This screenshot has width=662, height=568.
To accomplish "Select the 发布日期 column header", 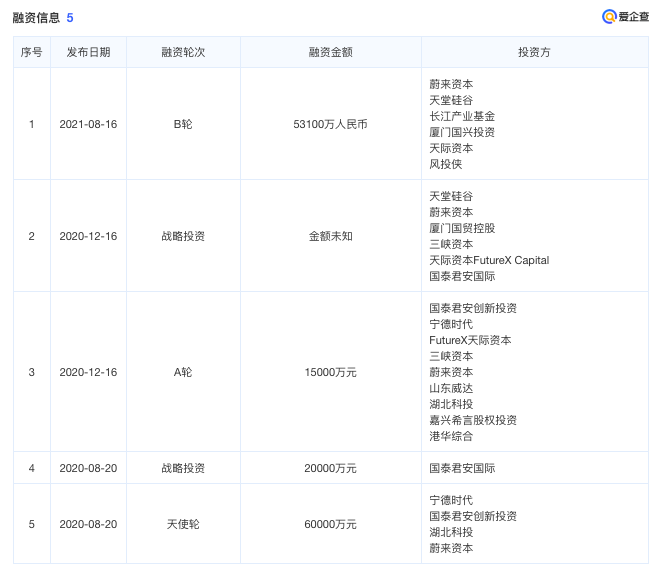I will [88, 52].
